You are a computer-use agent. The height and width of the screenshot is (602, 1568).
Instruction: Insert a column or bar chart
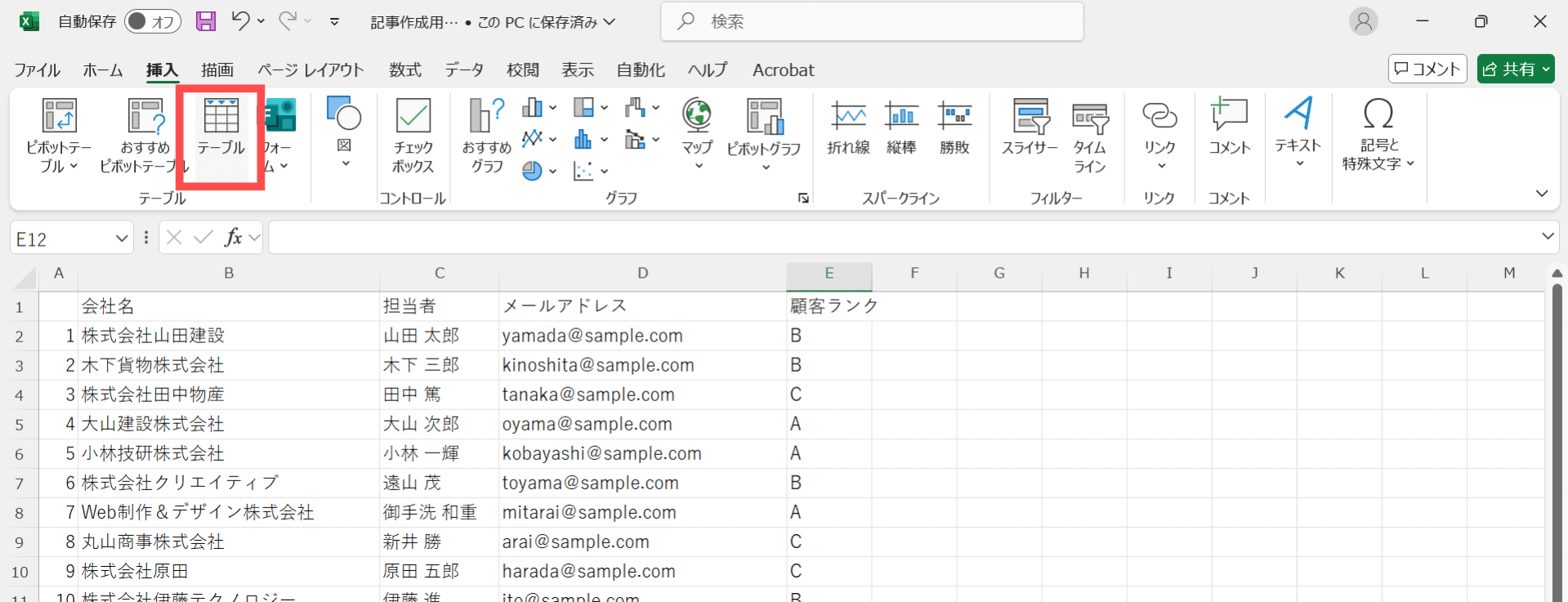[x=539, y=108]
